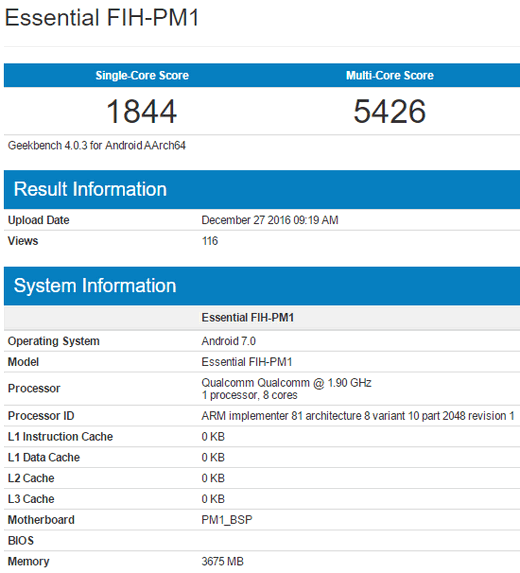Click the Essential FIH-PM1 table column header
The width and height of the screenshot is (520, 573).
(x=248, y=318)
